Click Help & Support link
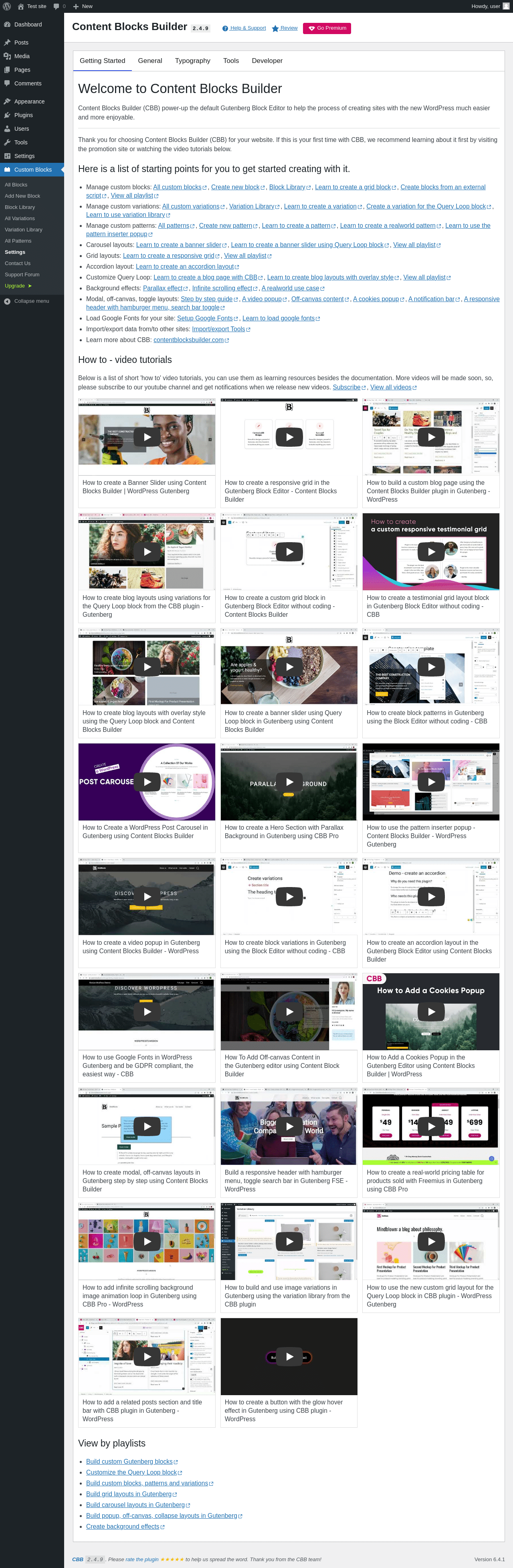Image resolution: width=513 pixels, height=1568 pixels. pyautogui.click(x=244, y=28)
